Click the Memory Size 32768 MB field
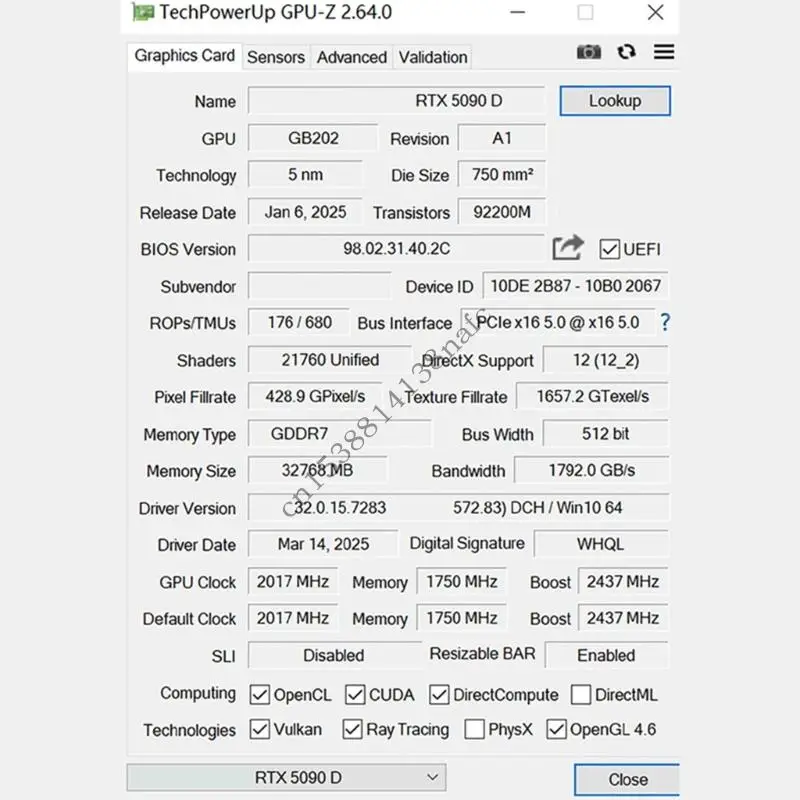 tap(317, 470)
